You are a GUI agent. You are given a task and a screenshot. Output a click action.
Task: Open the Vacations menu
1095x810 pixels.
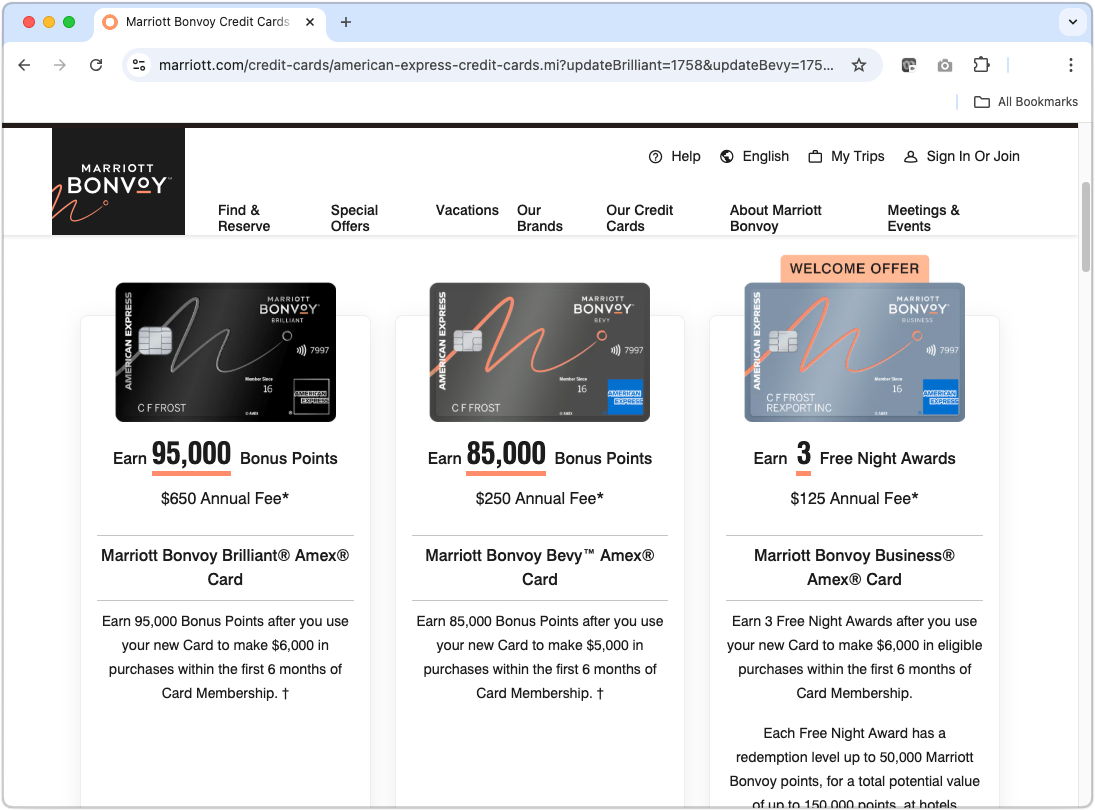(467, 210)
